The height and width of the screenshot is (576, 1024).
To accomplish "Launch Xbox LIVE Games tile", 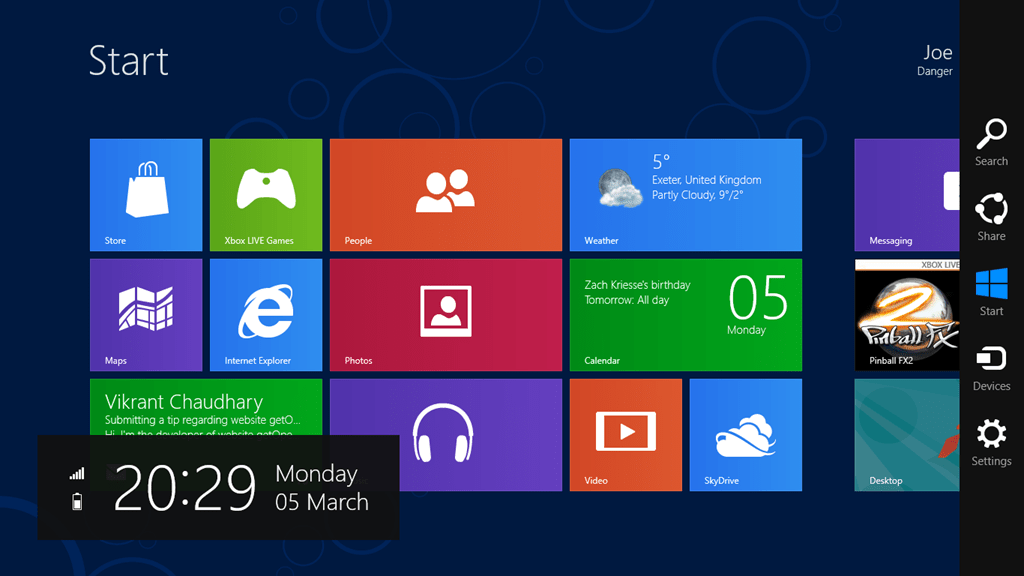I will click(x=266, y=195).
